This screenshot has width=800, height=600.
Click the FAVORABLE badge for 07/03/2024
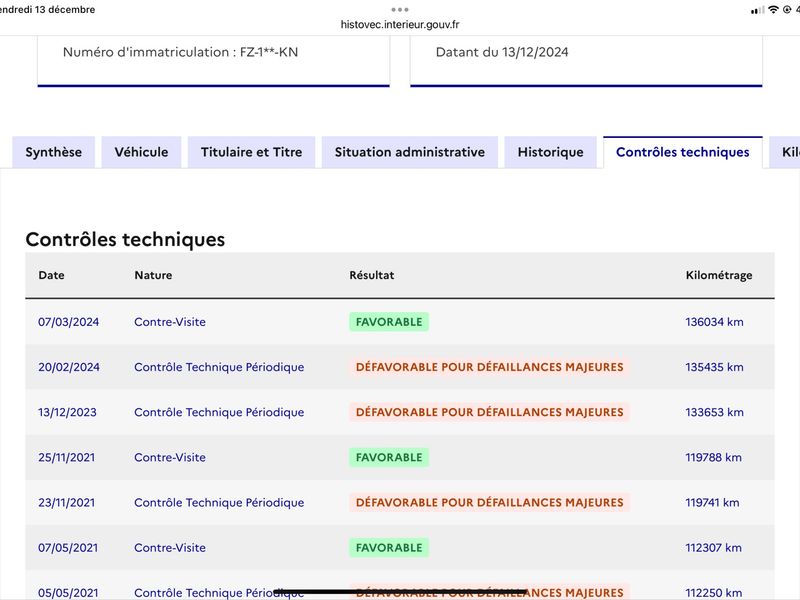[x=389, y=322]
